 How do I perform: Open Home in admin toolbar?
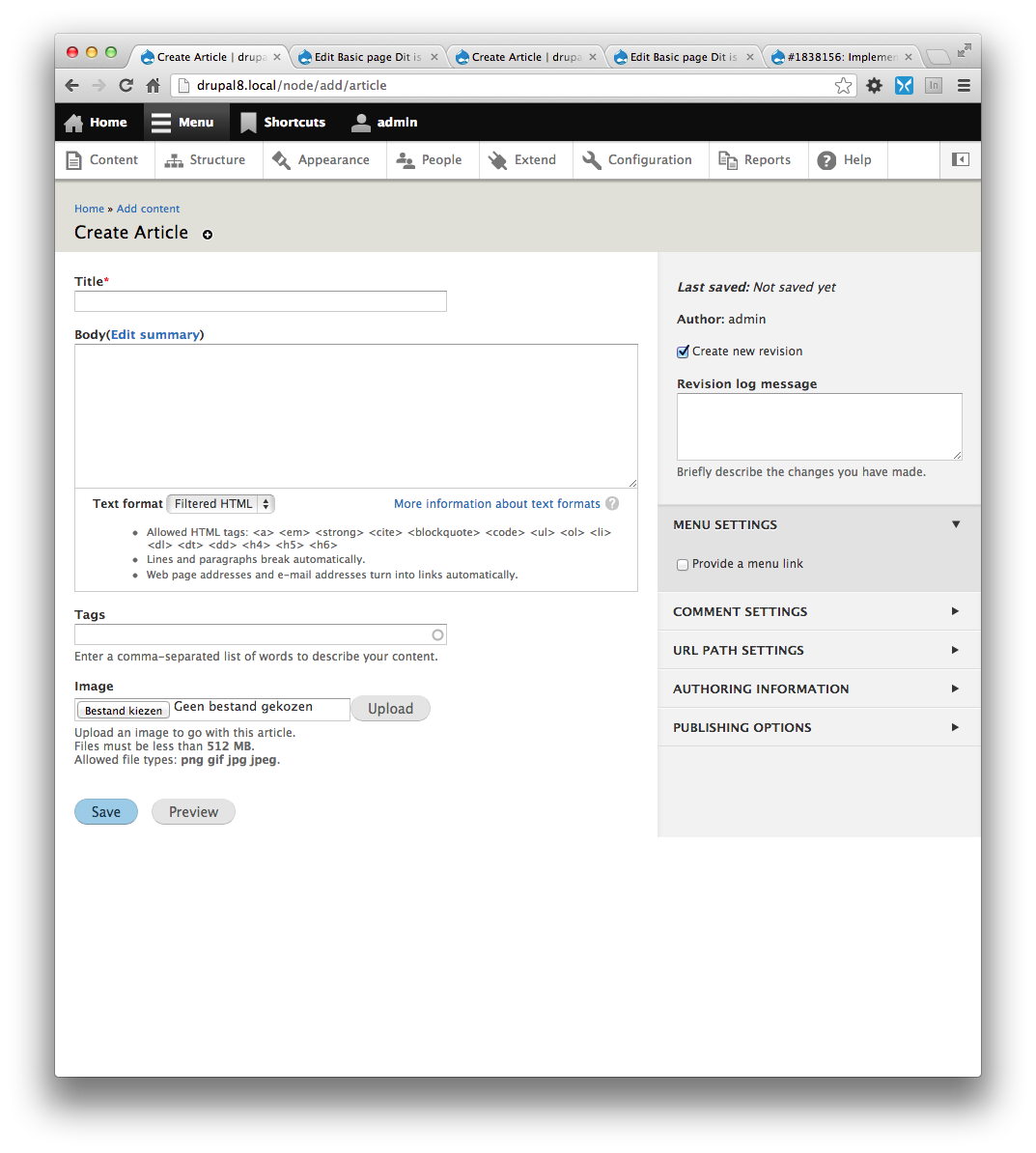tap(96, 122)
